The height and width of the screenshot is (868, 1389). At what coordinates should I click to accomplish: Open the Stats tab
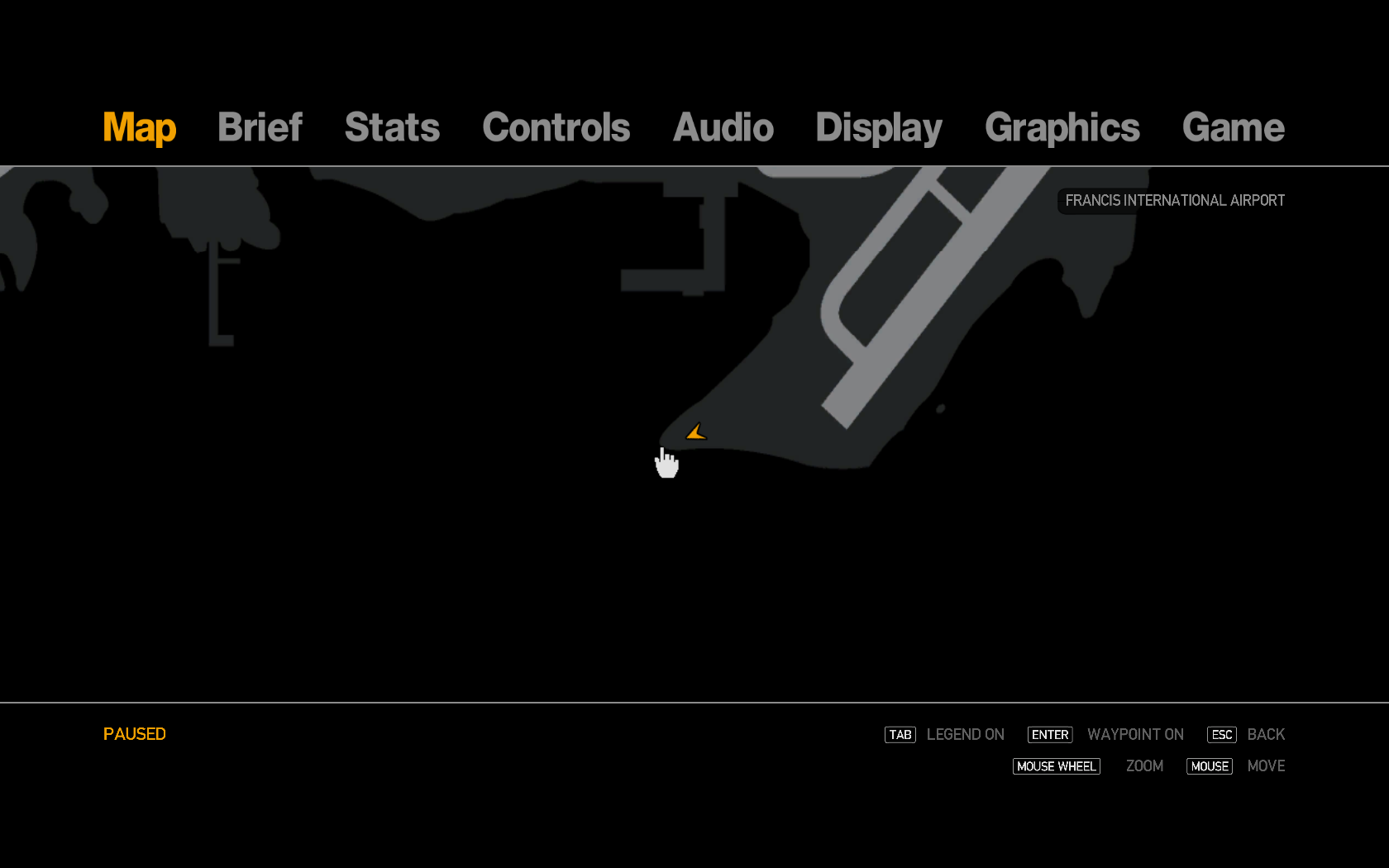[392, 127]
